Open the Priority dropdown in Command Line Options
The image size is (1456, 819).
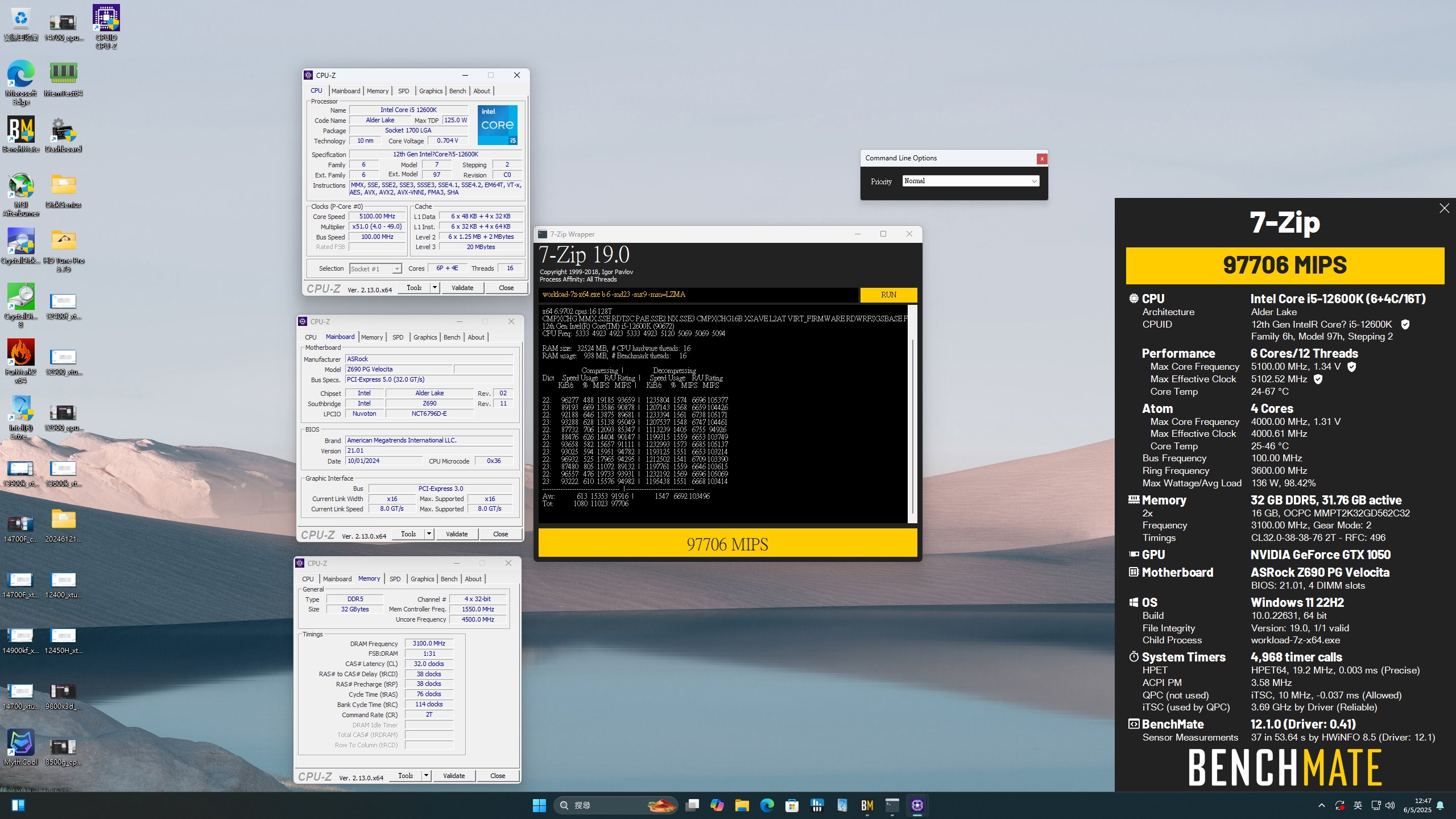coord(971,181)
